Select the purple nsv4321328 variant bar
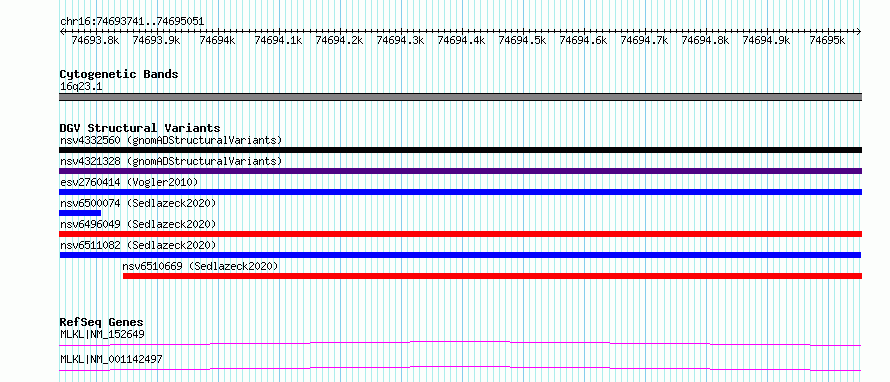The height and width of the screenshot is (382, 890). point(460,171)
